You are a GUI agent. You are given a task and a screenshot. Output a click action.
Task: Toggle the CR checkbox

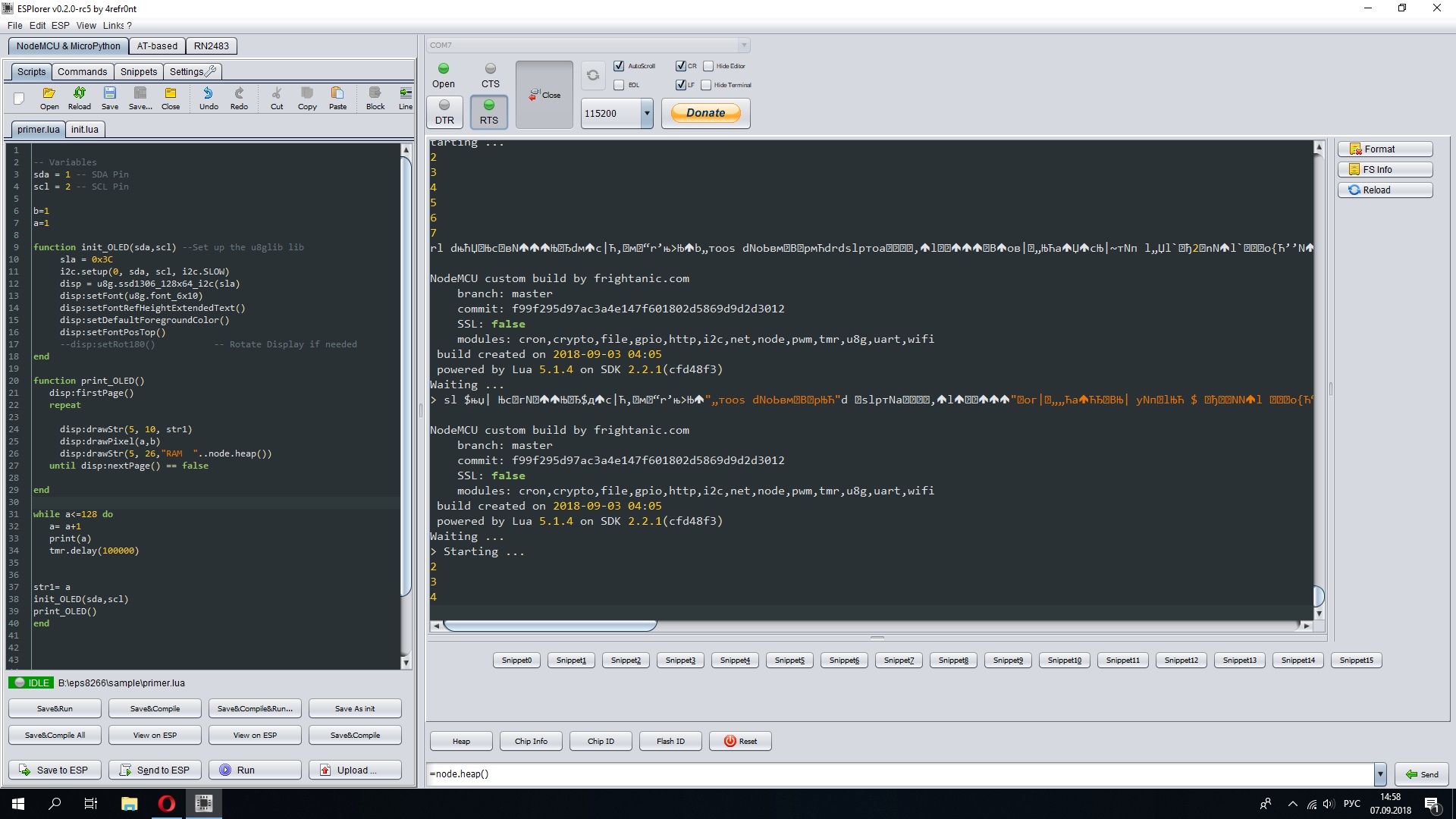pos(680,66)
